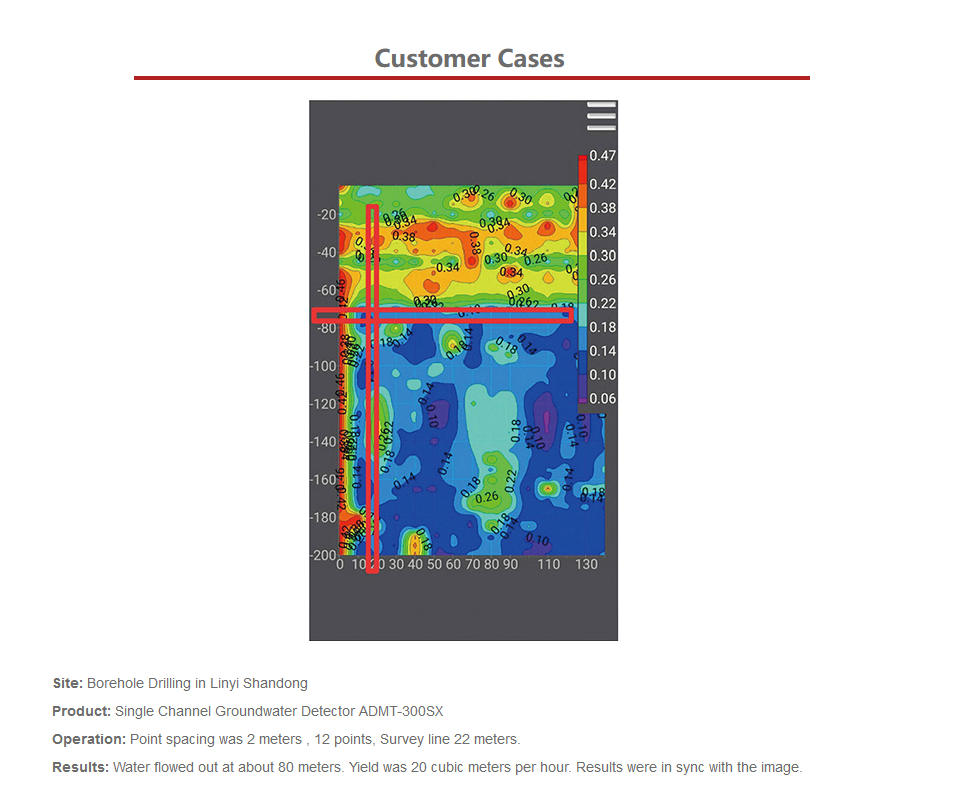Click the 0.26 contour label near depth -160
The image size is (961, 800).
486,498
